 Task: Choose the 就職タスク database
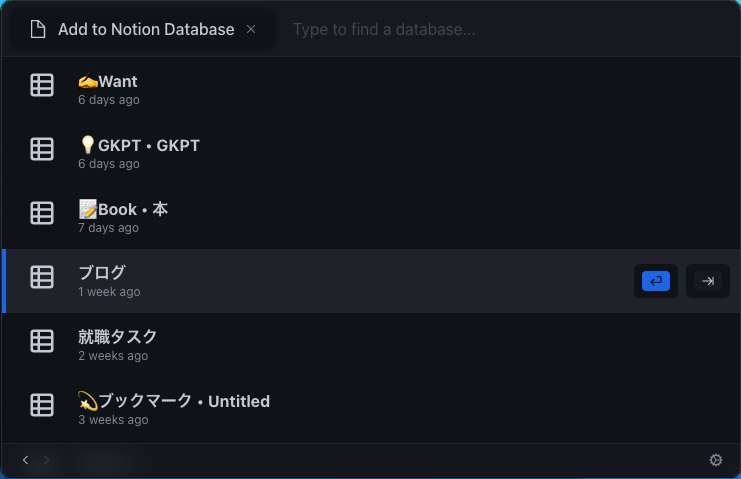(371, 345)
